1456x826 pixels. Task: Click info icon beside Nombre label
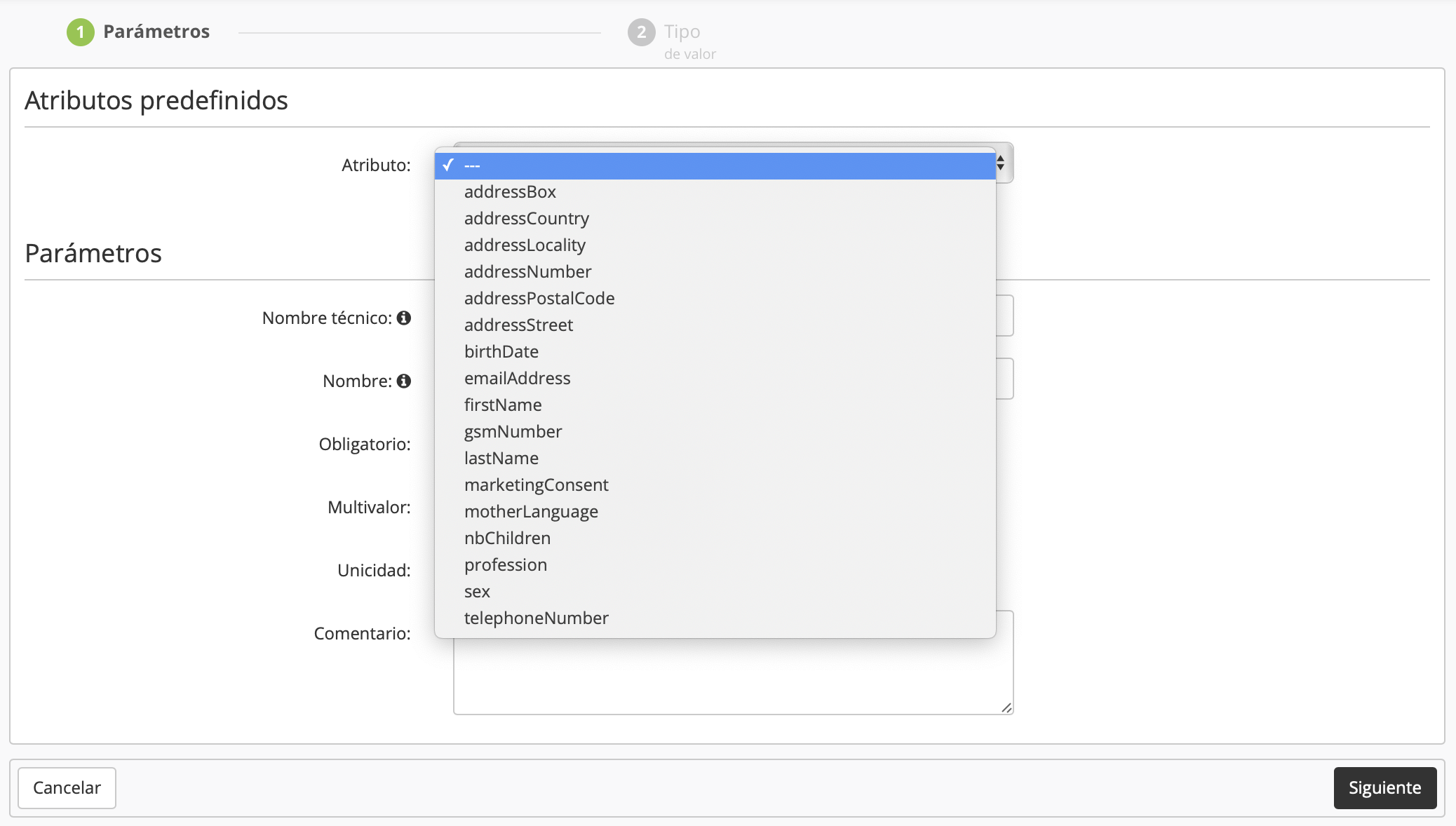click(x=404, y=381)
